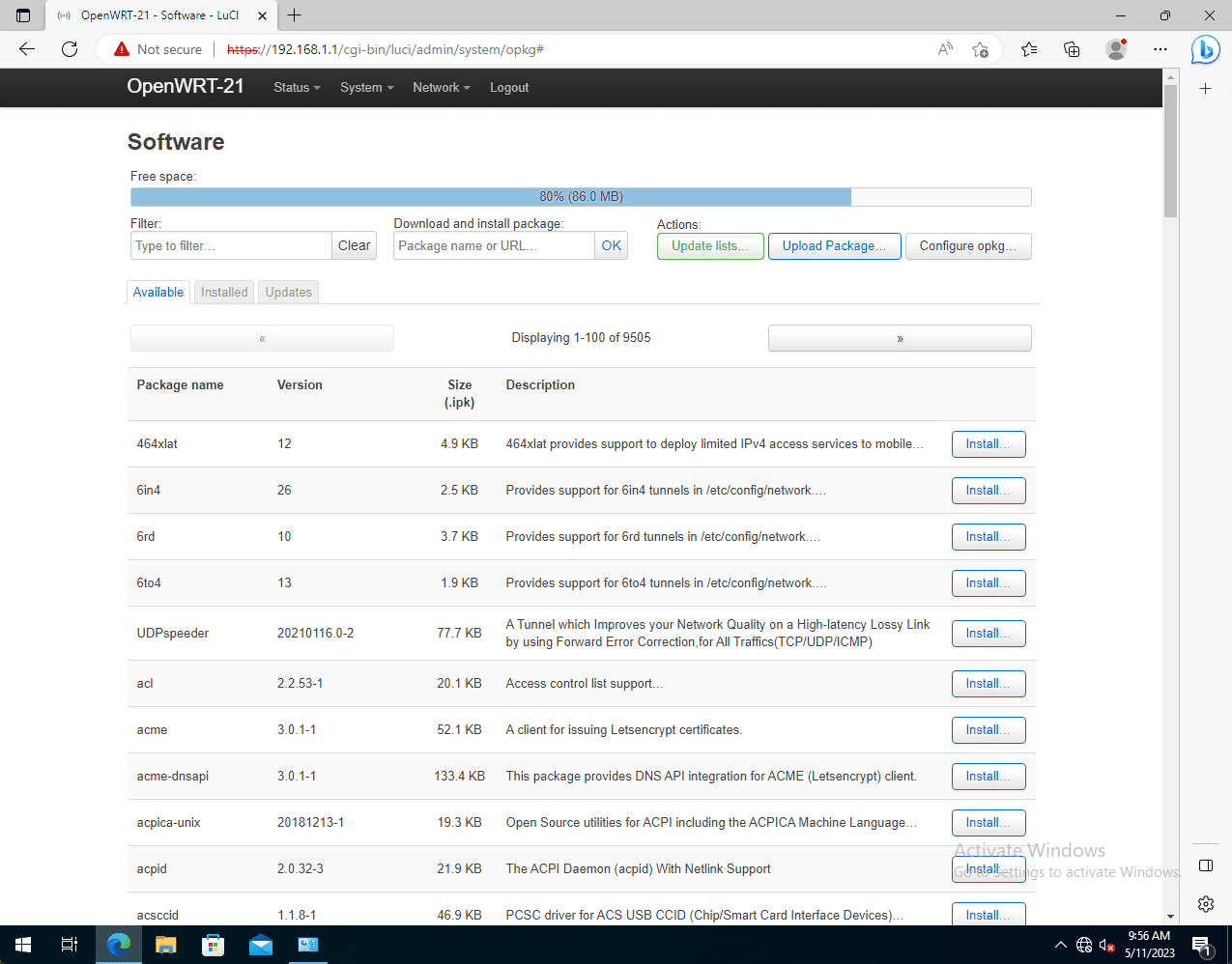
Task: Open Task View on the taskbar
Action: [x=70, y=945]
